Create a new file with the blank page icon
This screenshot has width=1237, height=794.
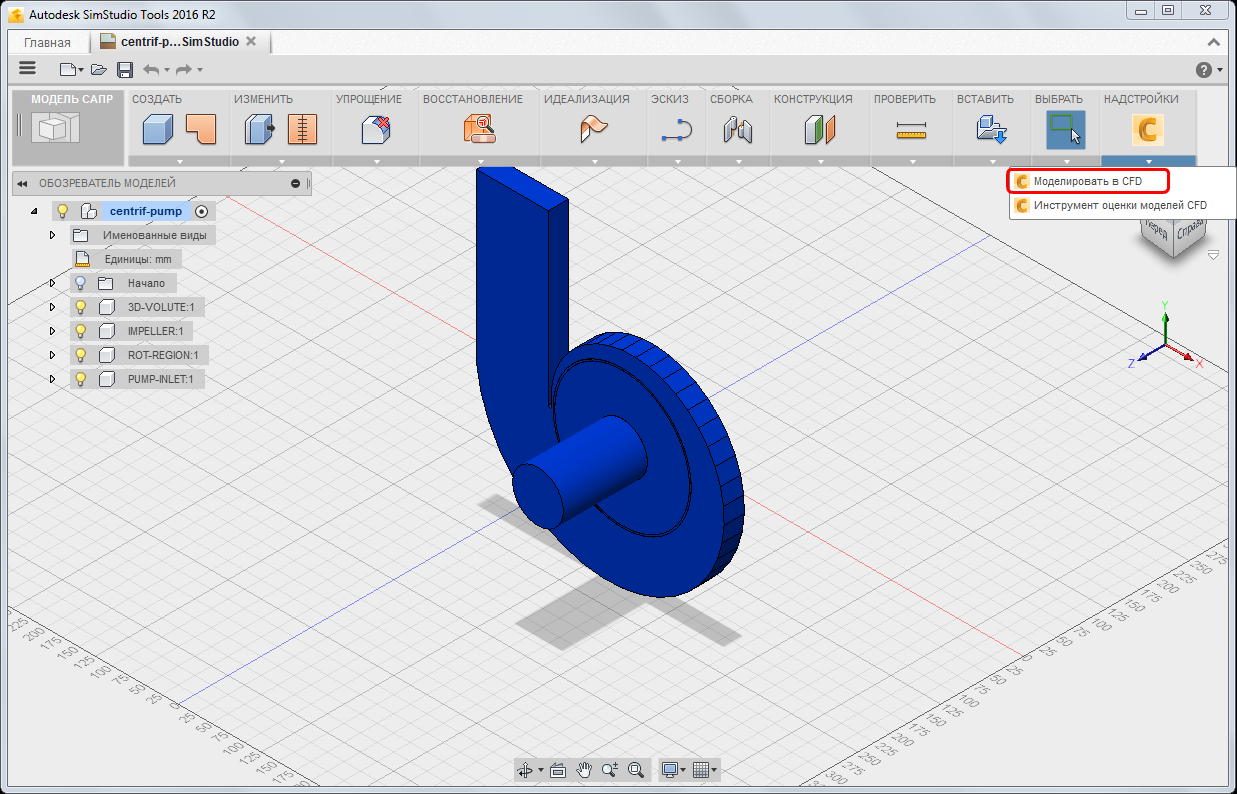[68, 69]
